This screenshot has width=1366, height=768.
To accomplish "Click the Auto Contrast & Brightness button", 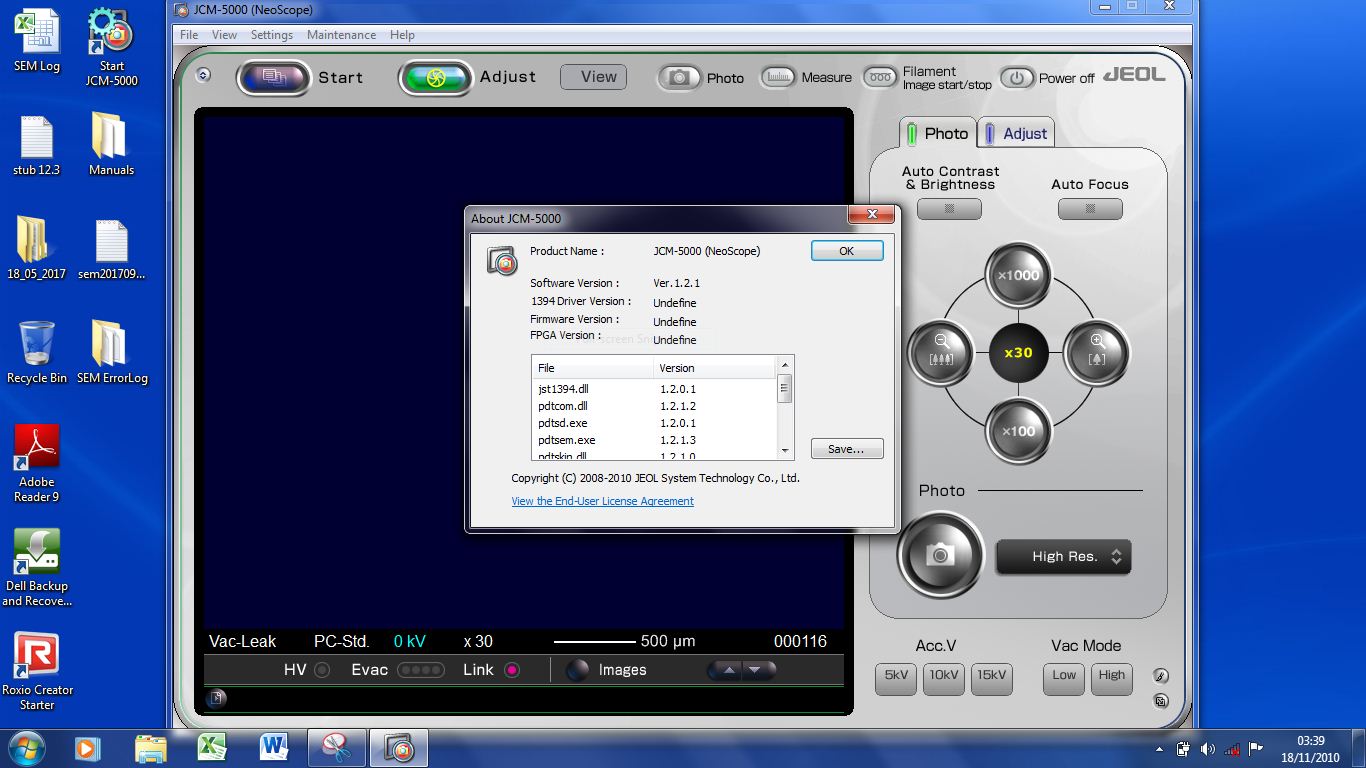I will 949,209.
